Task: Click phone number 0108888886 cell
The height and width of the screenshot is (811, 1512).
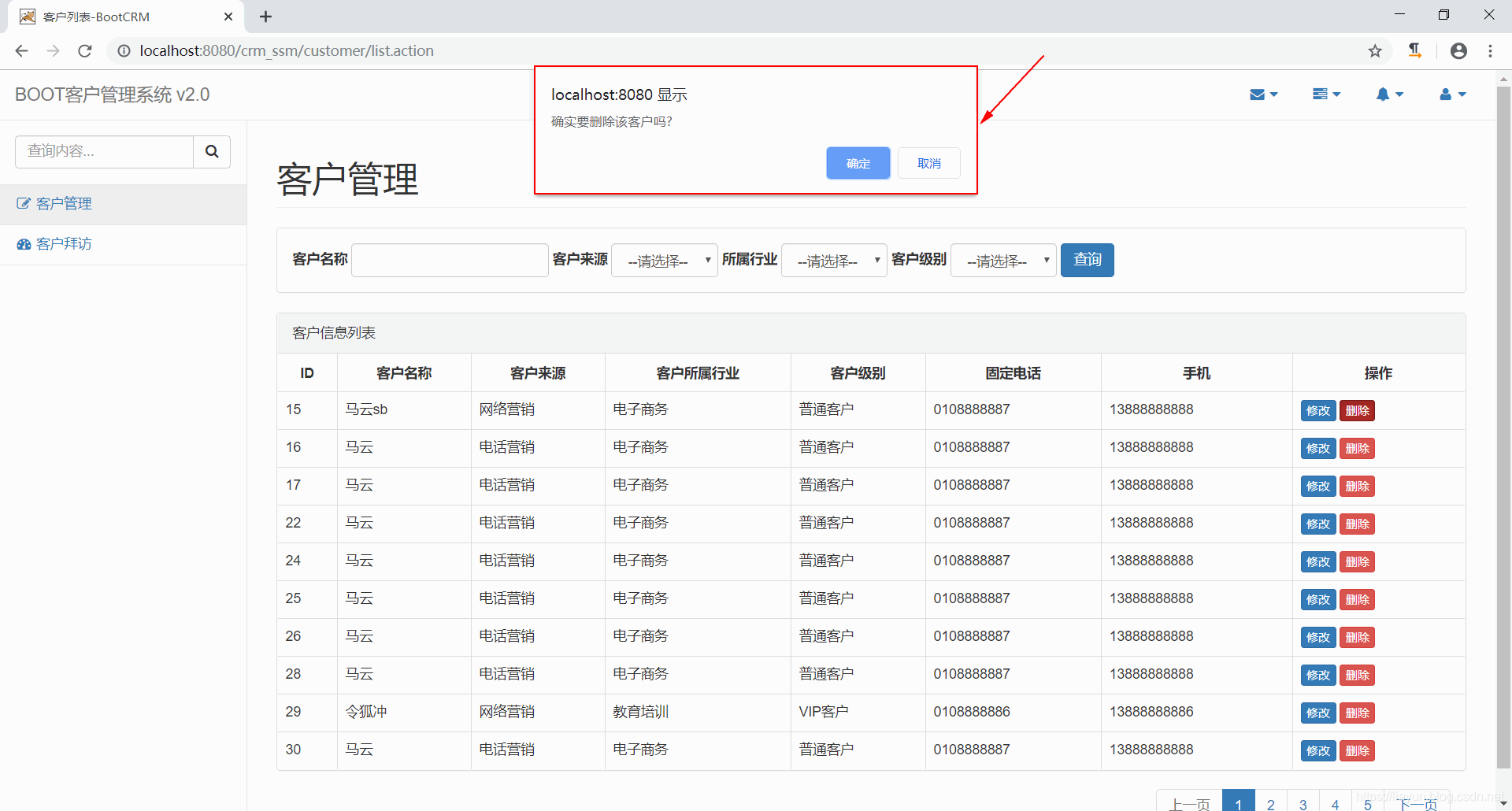Action: point(1013,713)
